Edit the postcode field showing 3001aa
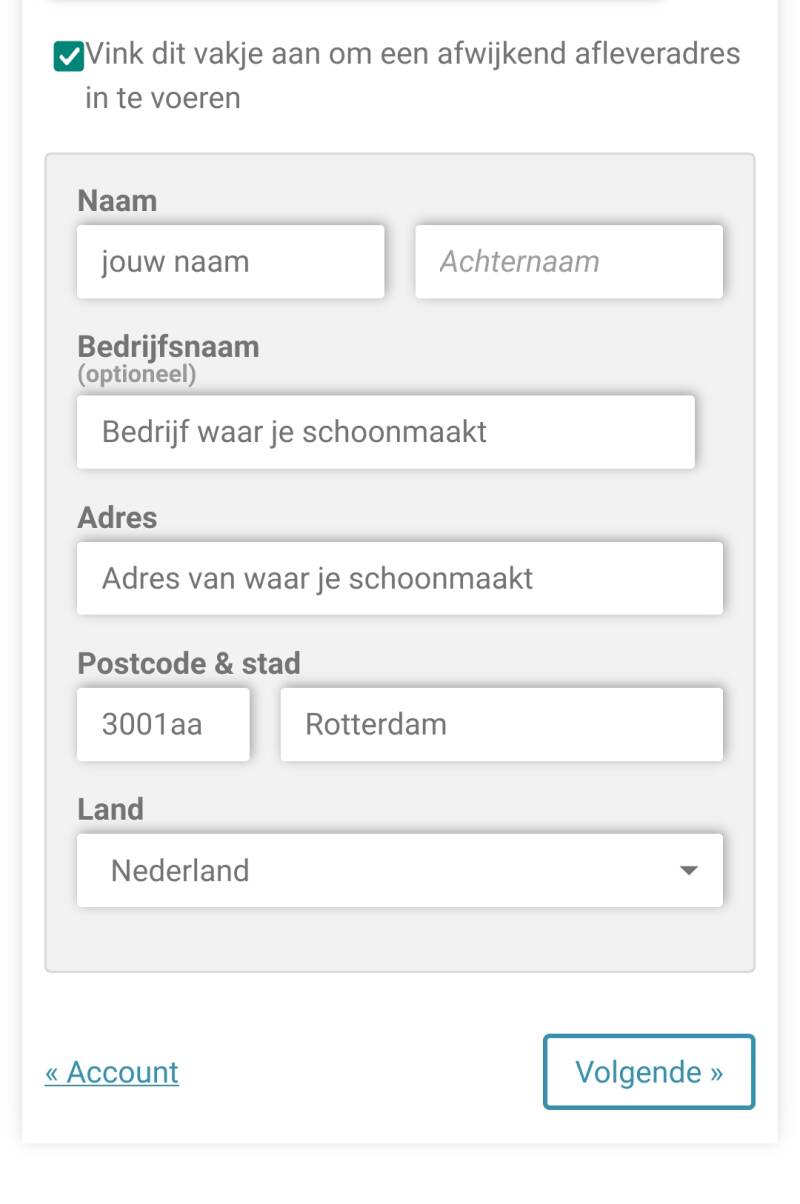 163,724
